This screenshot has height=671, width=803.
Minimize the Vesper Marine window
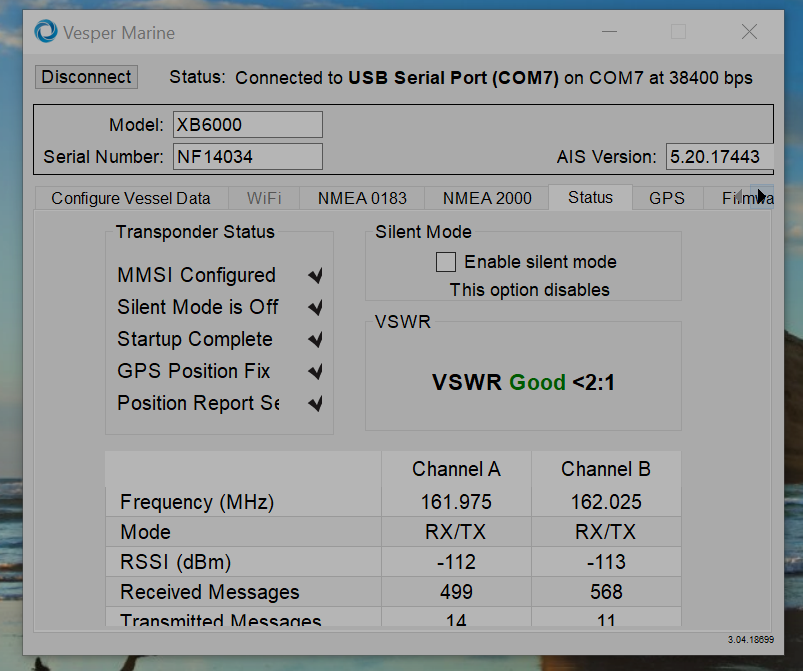(609, 32)
